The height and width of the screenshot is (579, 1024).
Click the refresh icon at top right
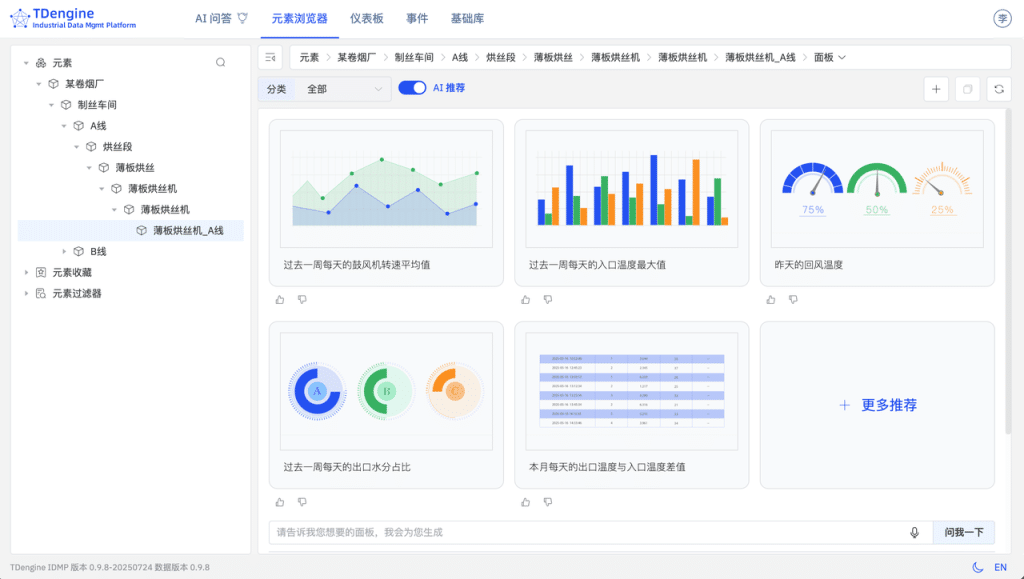tap(999, 89)
